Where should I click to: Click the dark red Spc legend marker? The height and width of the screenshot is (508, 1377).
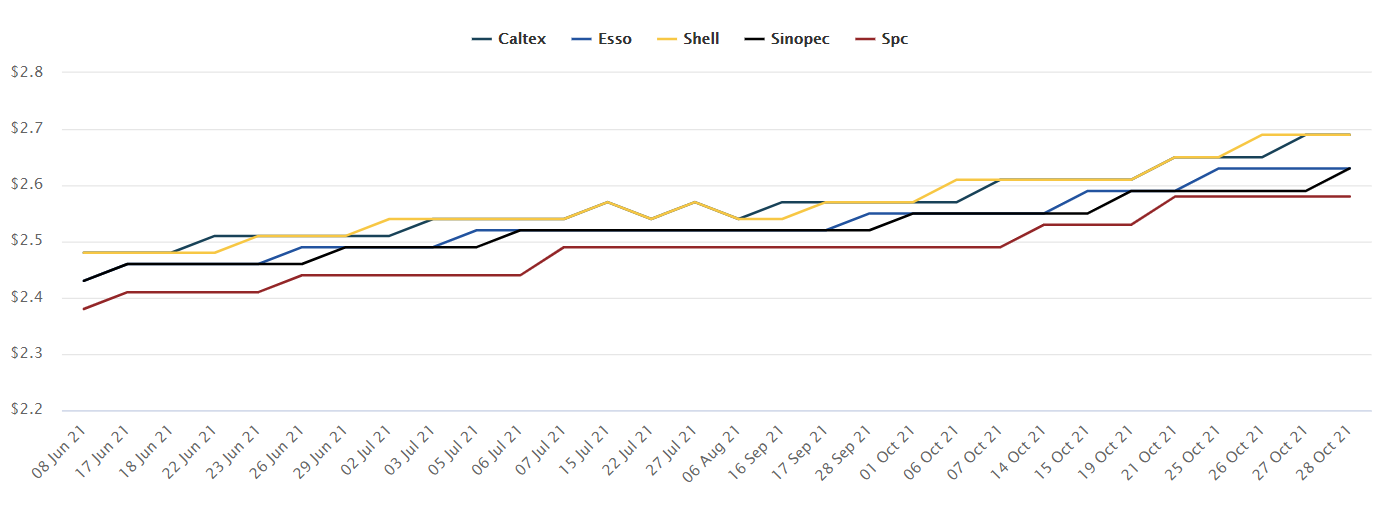pos(865,39)
